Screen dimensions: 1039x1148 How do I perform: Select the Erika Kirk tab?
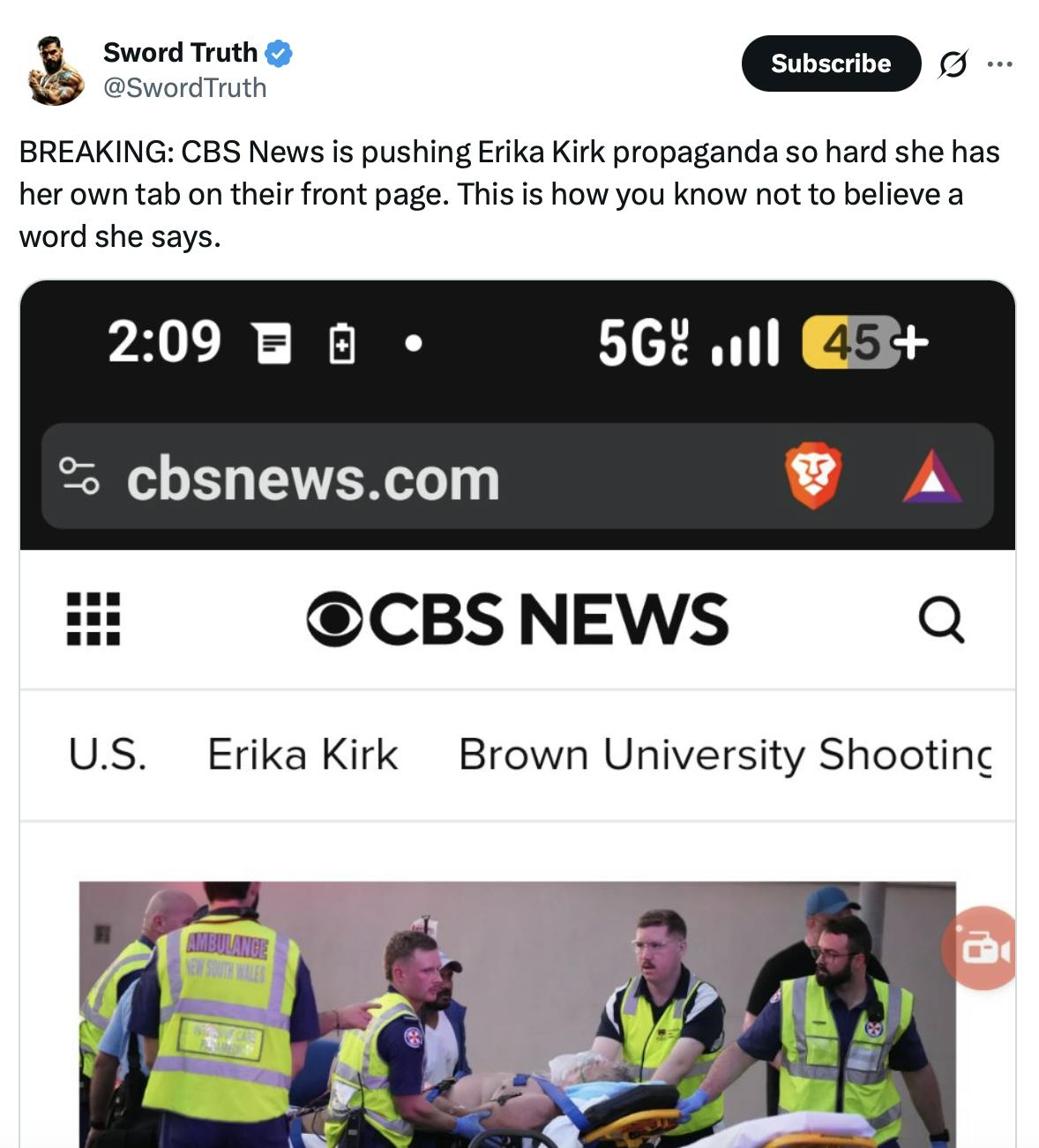point(303,755)
